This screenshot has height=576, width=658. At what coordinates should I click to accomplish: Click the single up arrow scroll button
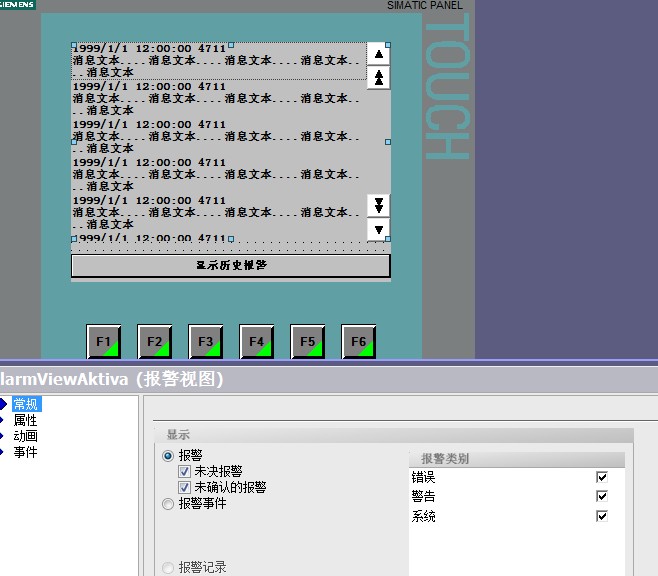coord(379,54)
